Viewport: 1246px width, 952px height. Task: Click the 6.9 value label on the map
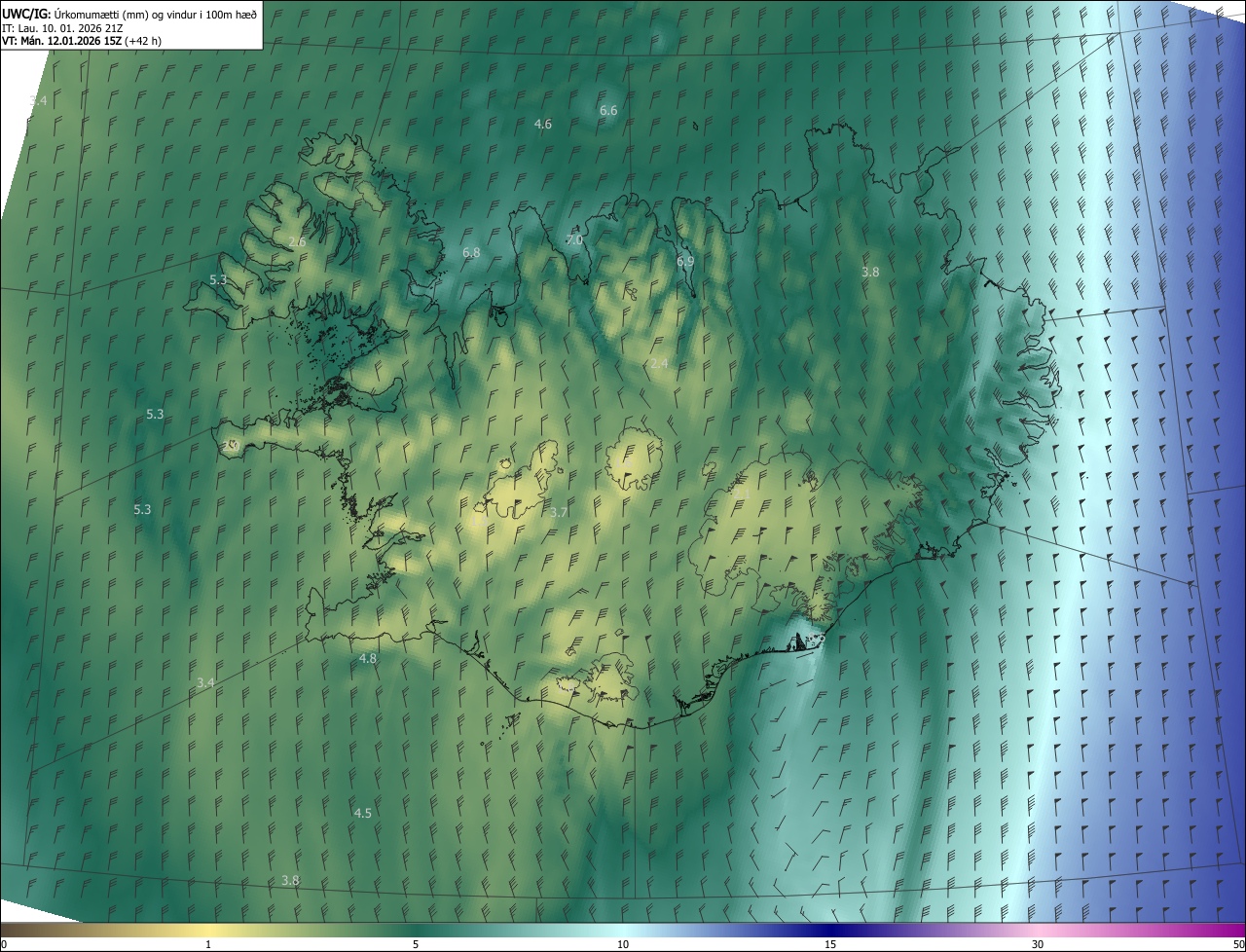(685, 261)
